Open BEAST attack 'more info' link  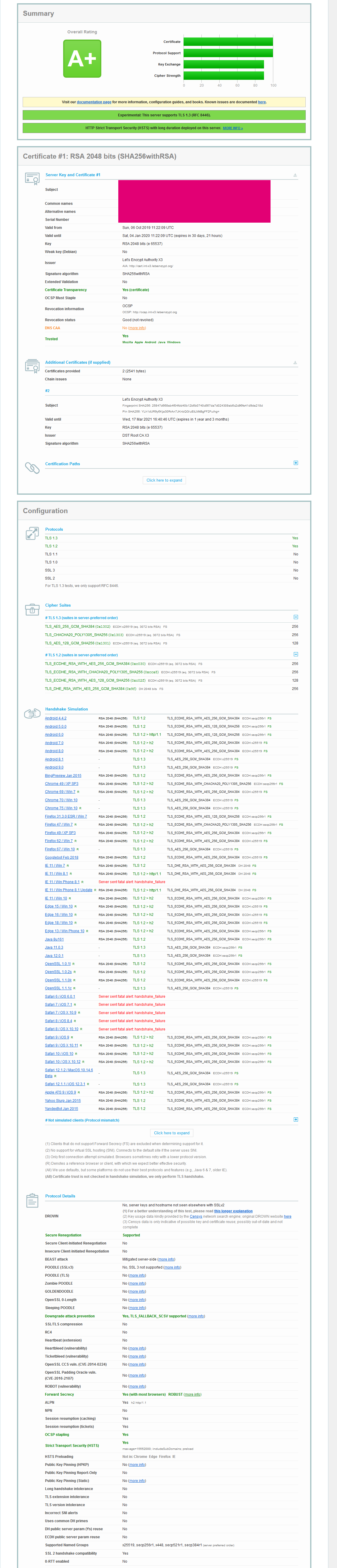pos(166,1259)
